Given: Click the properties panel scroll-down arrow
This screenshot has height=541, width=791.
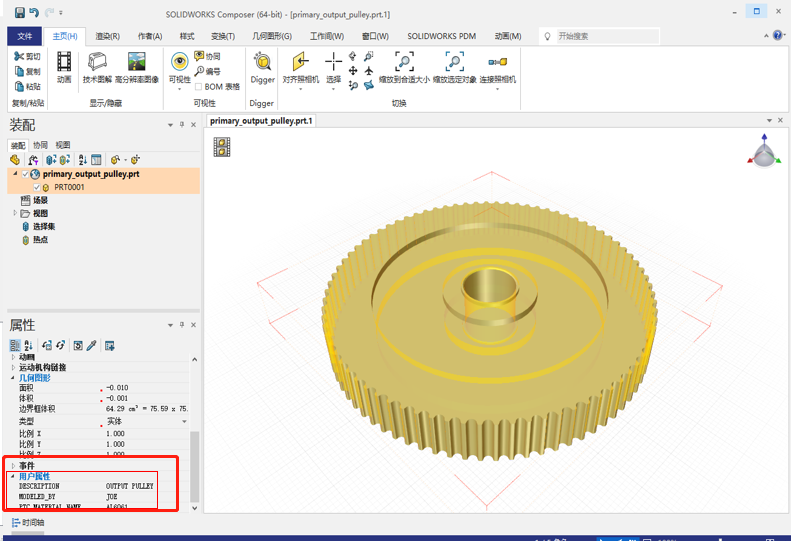Looking at the screenshot, I should 195,508.
